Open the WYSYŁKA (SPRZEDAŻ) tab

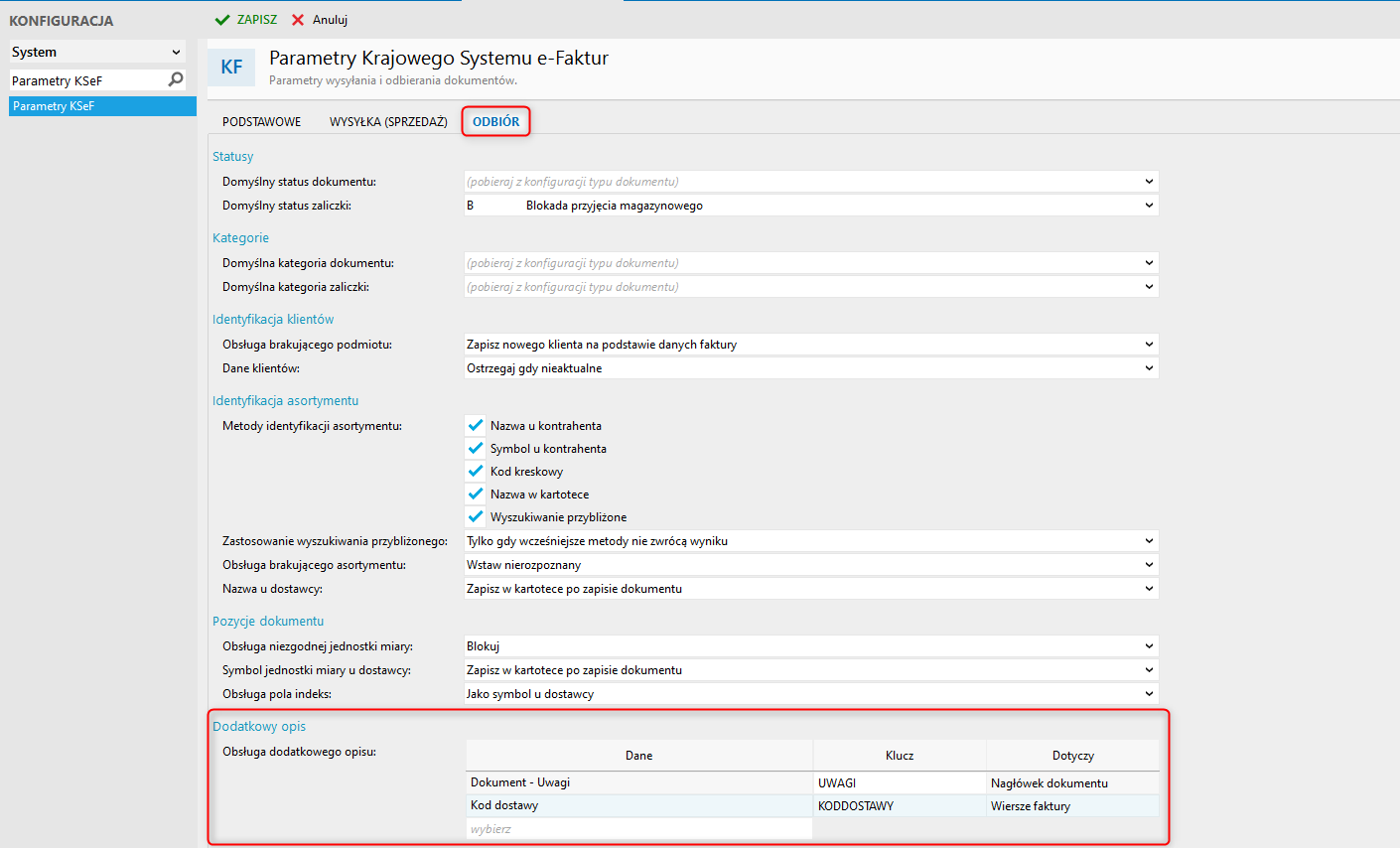pyautogui.click(x=388, y=122)
